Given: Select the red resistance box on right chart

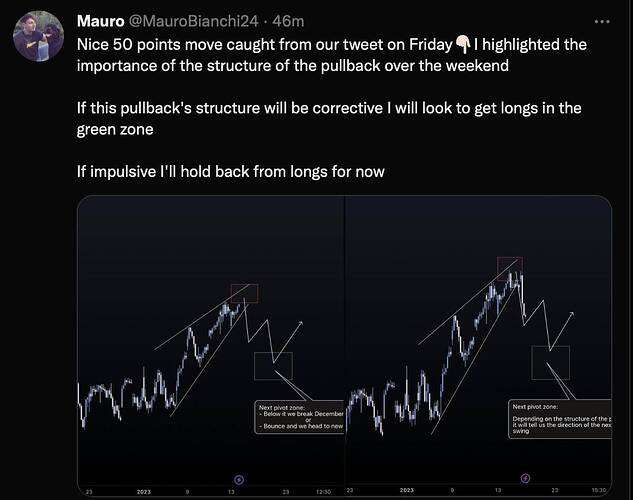Looking at the screenshot, I should coord(510,266).
